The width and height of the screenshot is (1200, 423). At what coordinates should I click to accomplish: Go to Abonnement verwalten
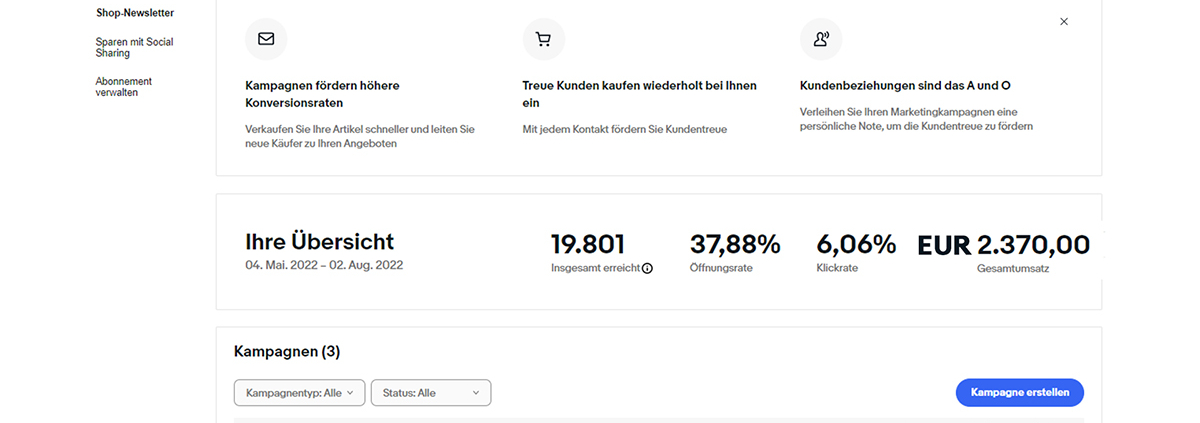point(124,87)
